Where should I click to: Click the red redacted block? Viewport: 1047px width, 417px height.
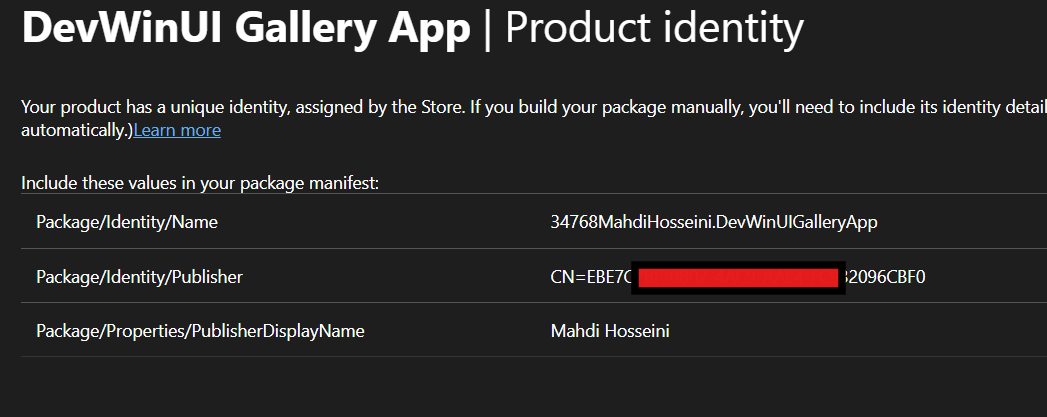[x=738, y=278]
